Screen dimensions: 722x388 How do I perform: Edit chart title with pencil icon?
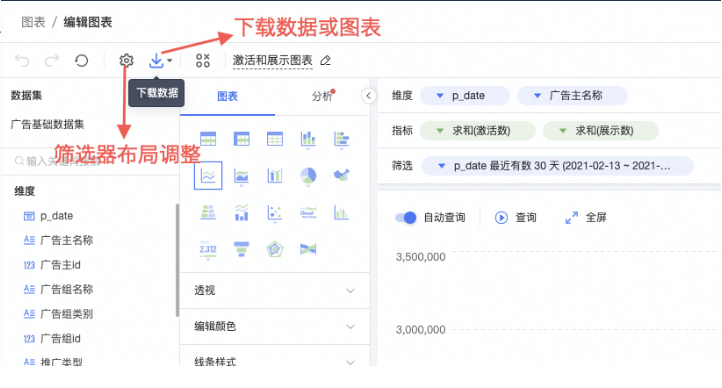326,60
